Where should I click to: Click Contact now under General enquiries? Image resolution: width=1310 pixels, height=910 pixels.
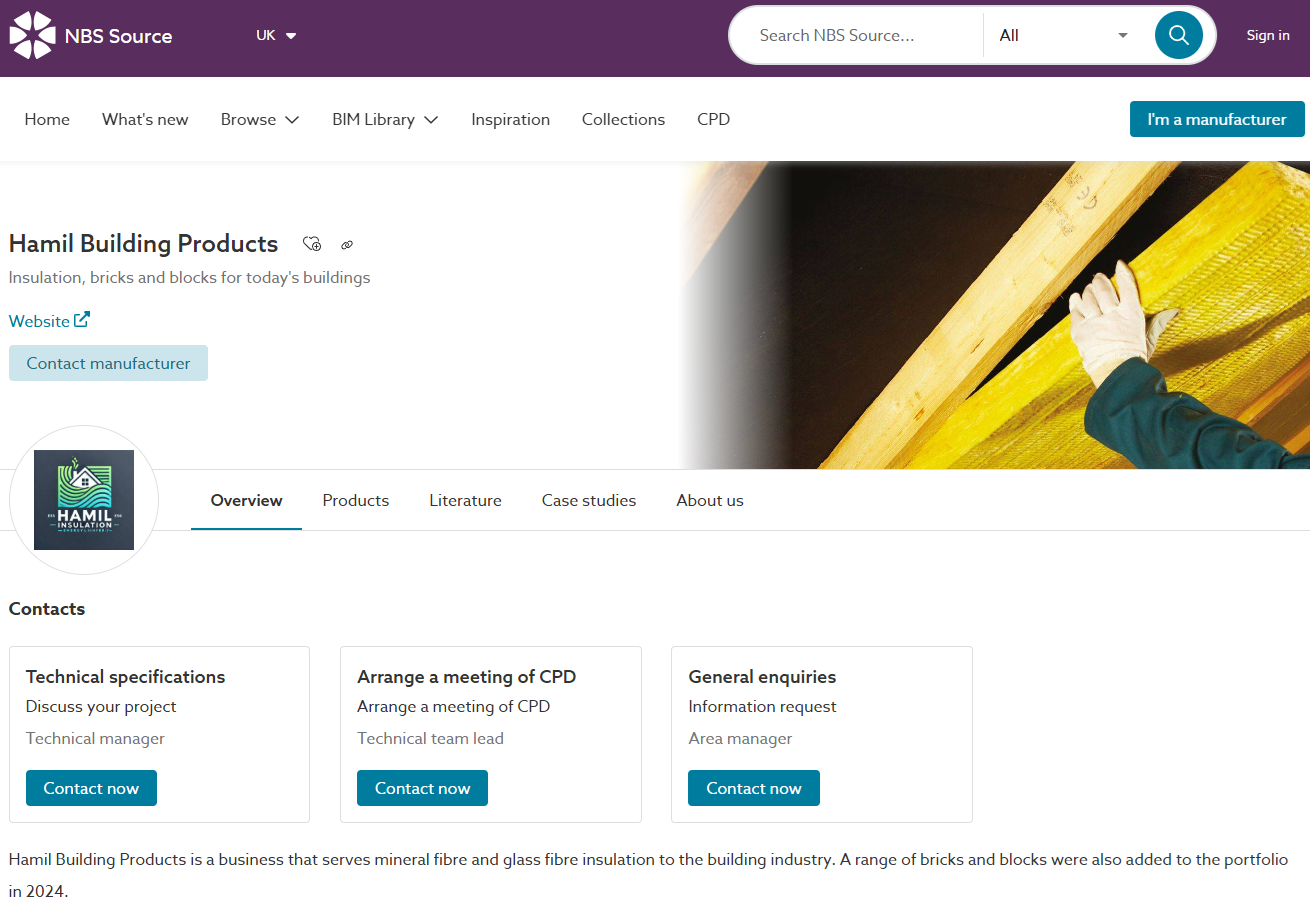coord(753,788)
